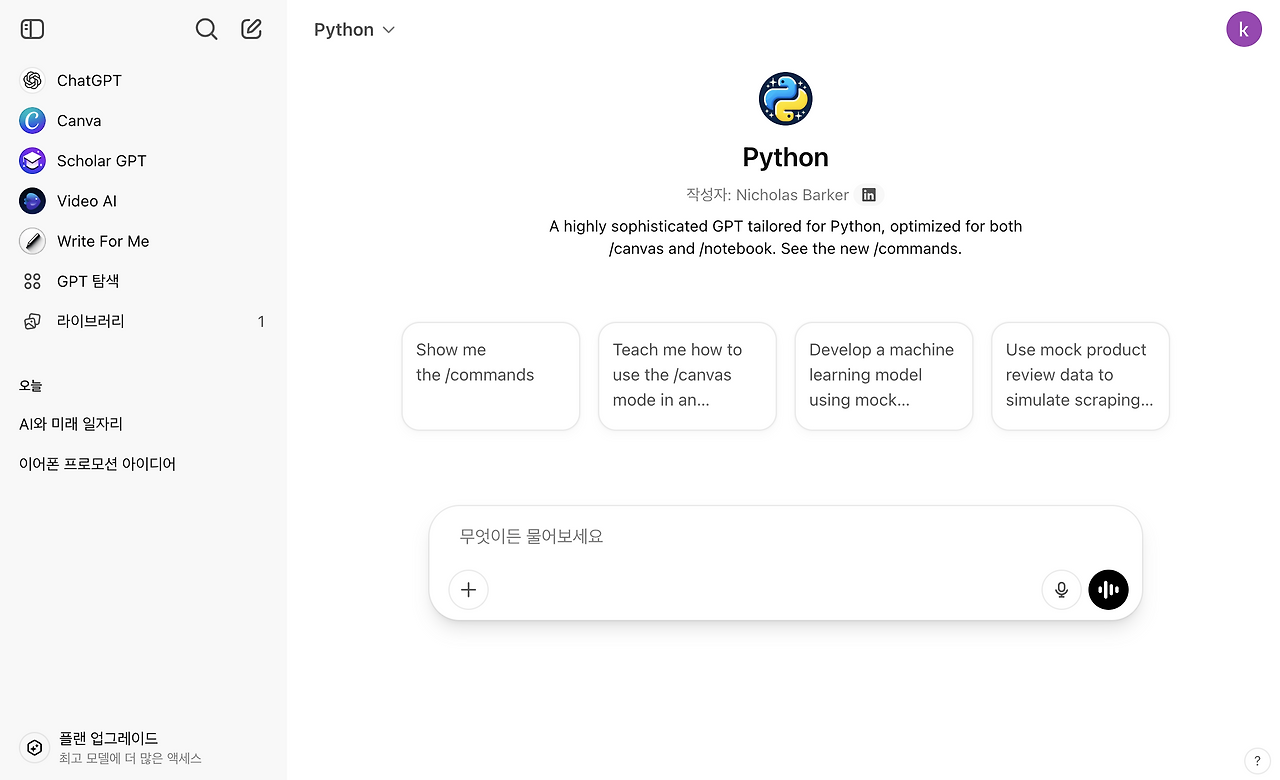Toggle the sidebar panel icon
Image resolution: width=1280 pixels, height=780 pixels.
point(33,30)
